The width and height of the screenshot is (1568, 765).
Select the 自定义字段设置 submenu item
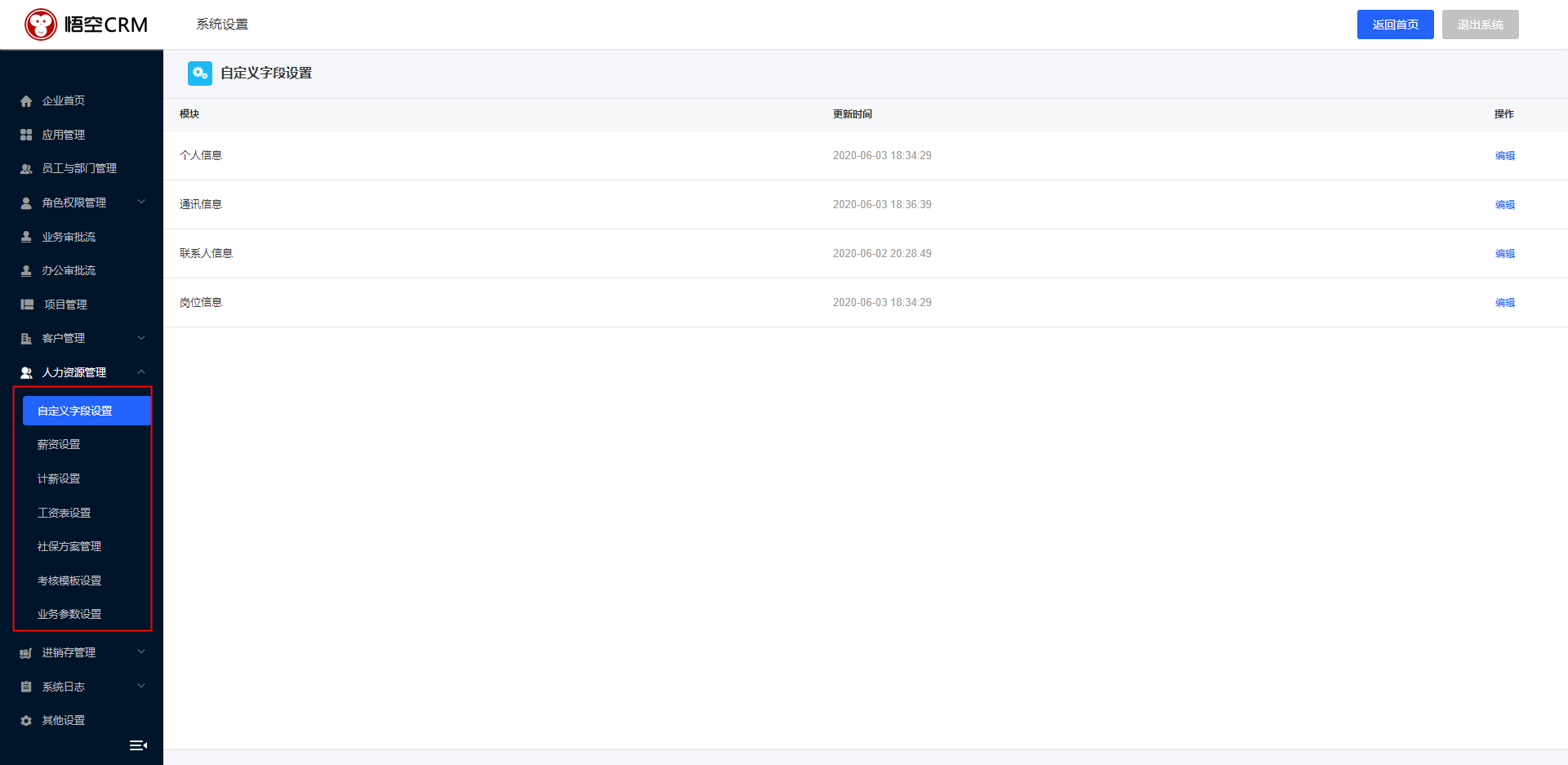pos(87,411)
